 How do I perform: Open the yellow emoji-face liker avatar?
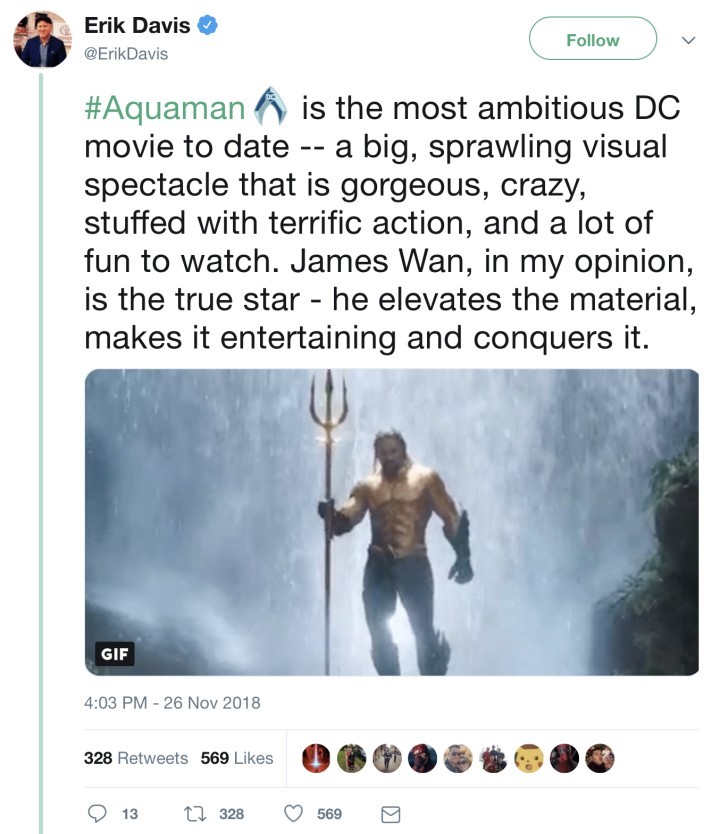(x=528, y=758)
